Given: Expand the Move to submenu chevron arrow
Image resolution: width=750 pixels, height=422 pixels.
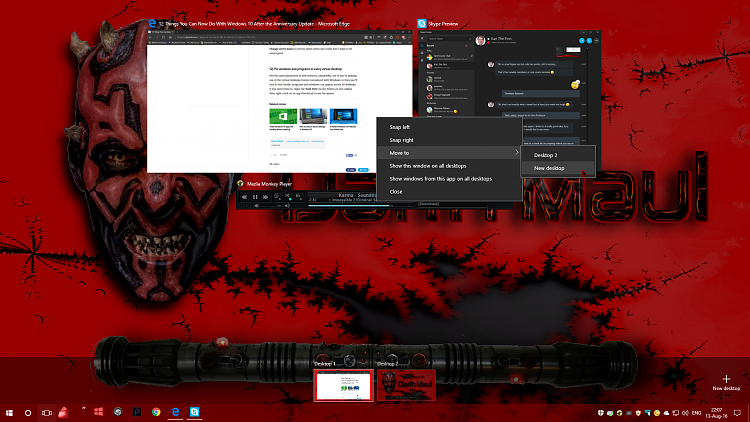Looking at the screenshot, I should pyautogui.click(x=517, y=153).
